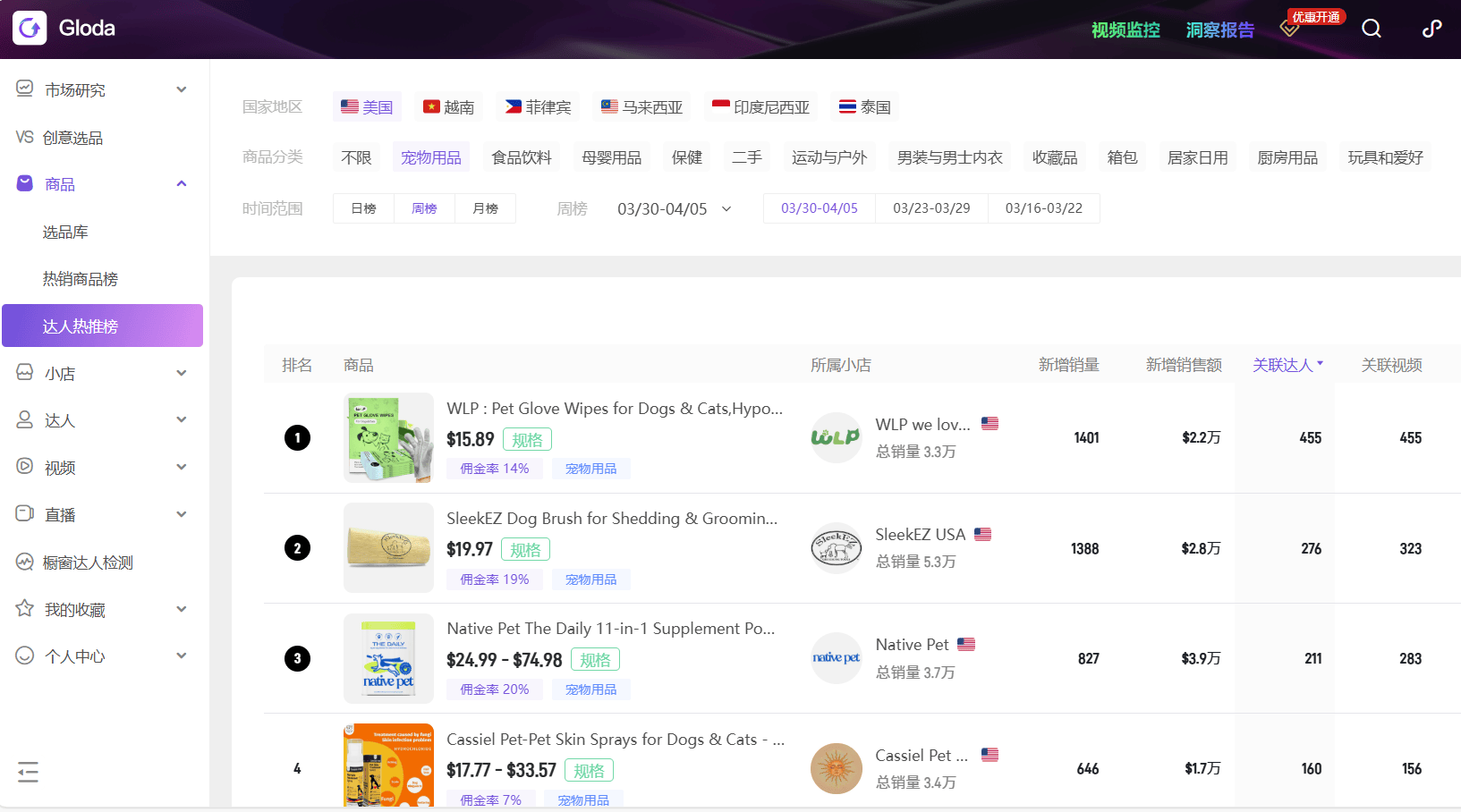Expand the 达人 menu chevron

point(182,419)
